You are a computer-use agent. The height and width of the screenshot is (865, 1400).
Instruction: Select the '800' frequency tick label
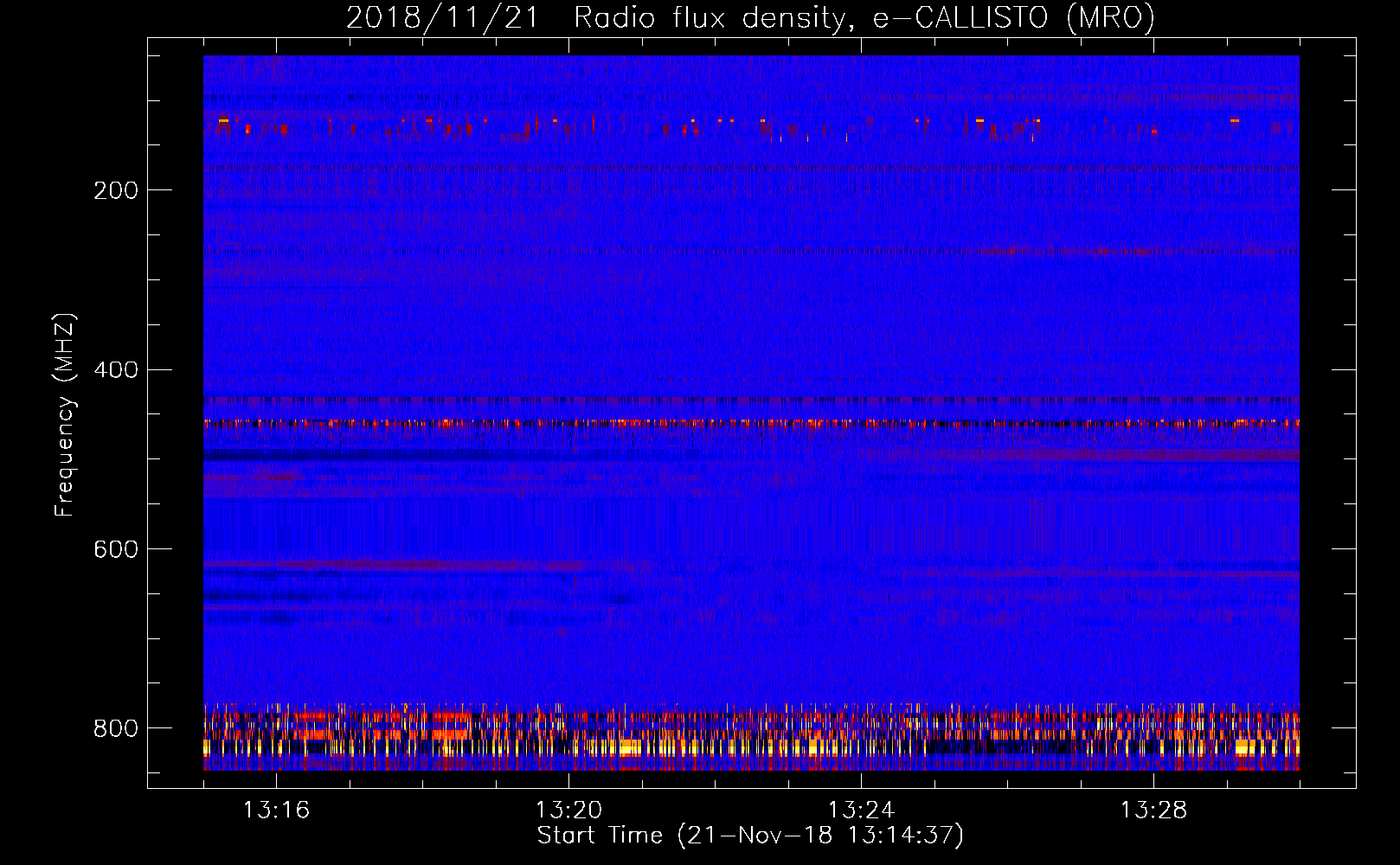click(x=116, y=728)
